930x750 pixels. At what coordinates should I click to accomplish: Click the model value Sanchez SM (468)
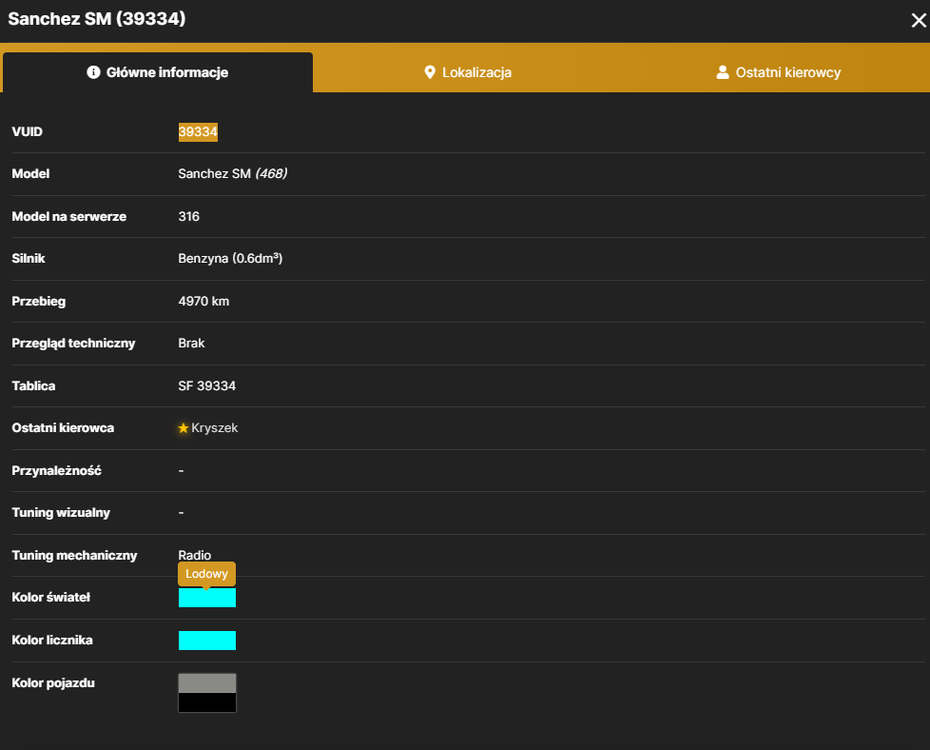pos(232,174)
